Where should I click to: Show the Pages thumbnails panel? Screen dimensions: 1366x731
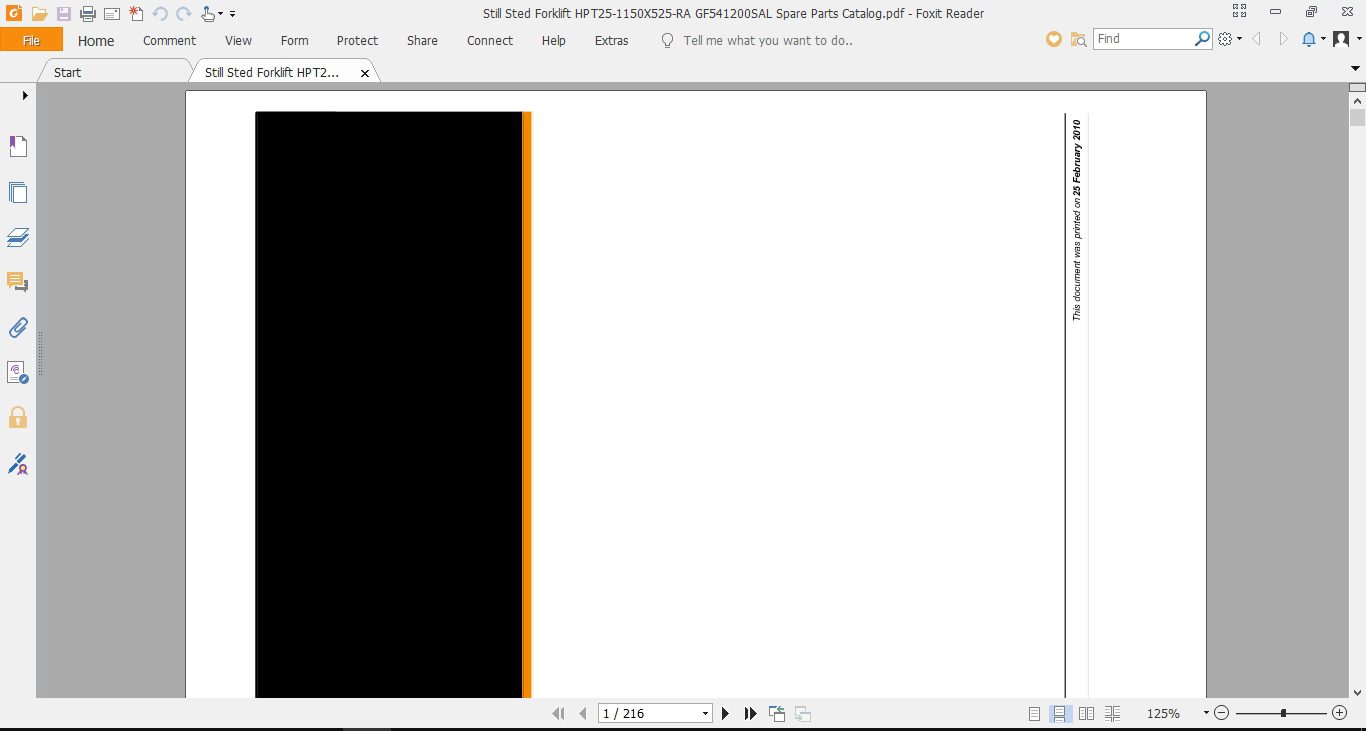point(18,192)
